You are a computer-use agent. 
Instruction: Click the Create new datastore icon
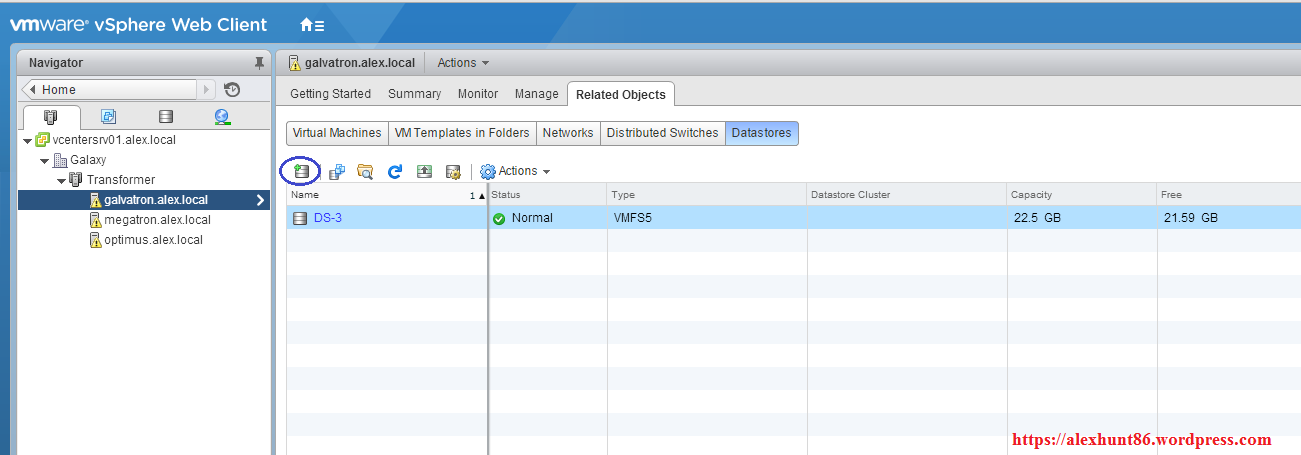[x=301, y=171]
